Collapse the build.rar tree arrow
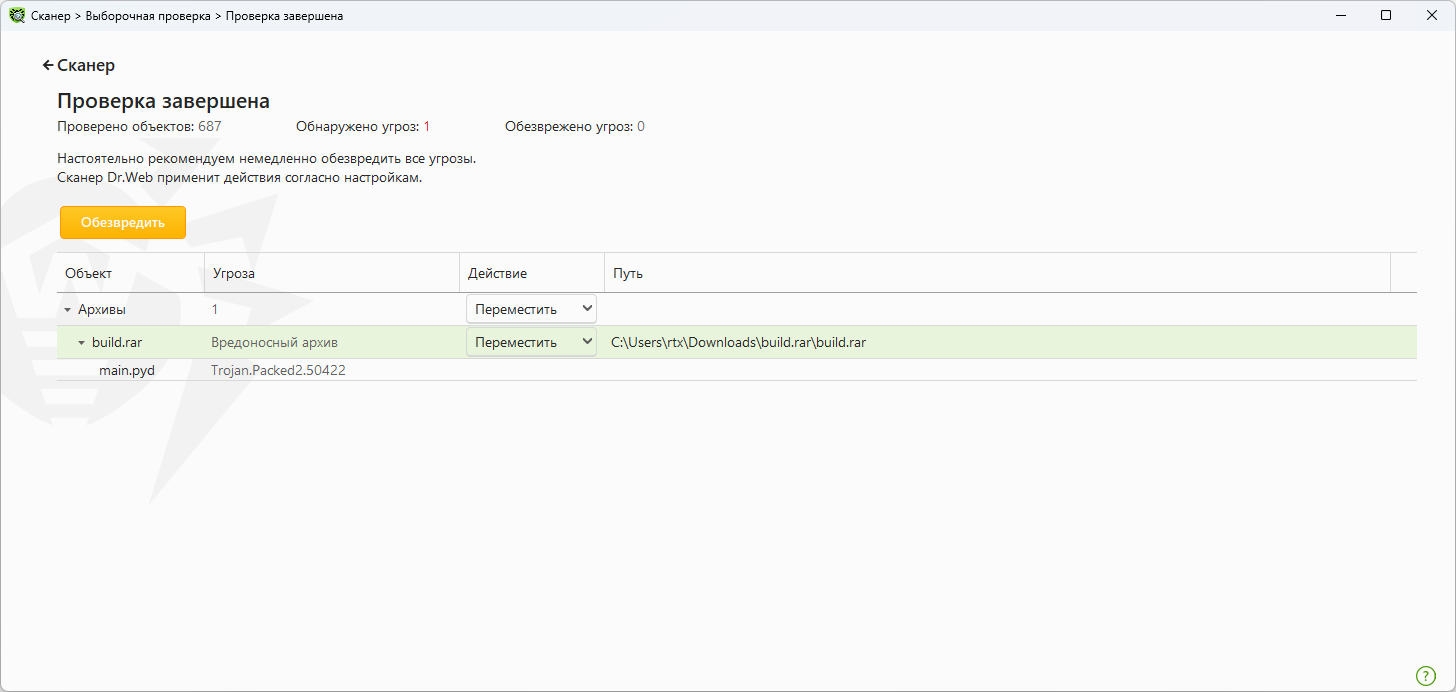 [x=82, y=343]
